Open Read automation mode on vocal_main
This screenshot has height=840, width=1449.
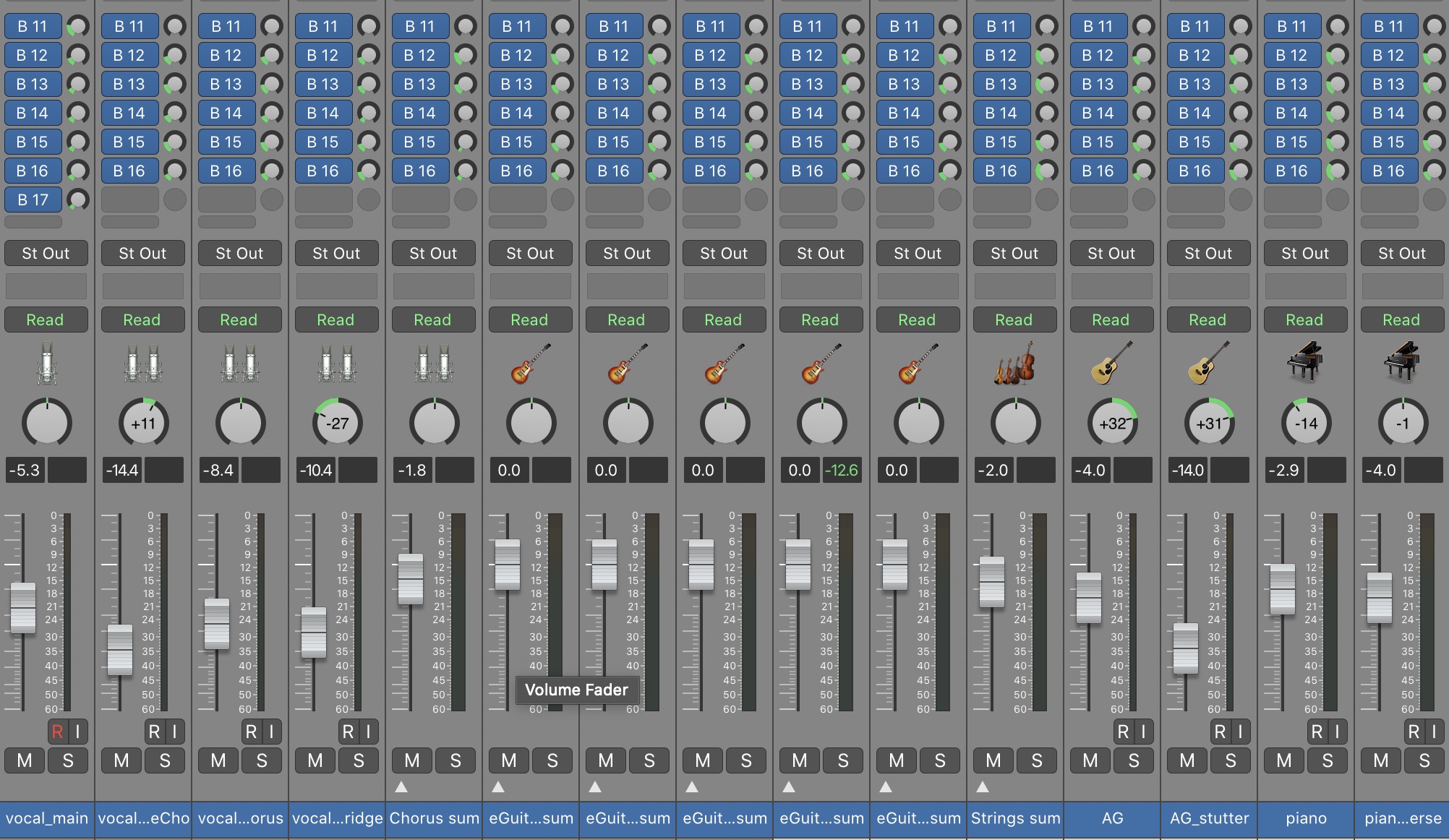(46, 320)
